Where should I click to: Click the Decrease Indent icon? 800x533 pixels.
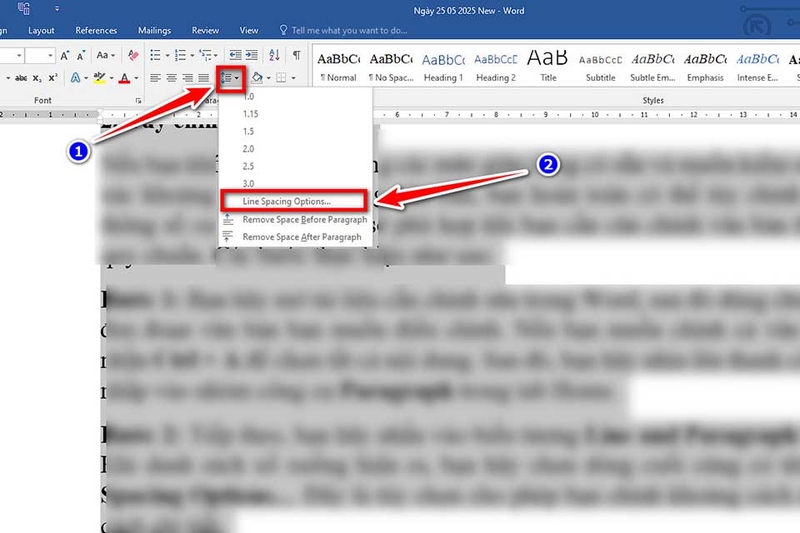[235, 55]
